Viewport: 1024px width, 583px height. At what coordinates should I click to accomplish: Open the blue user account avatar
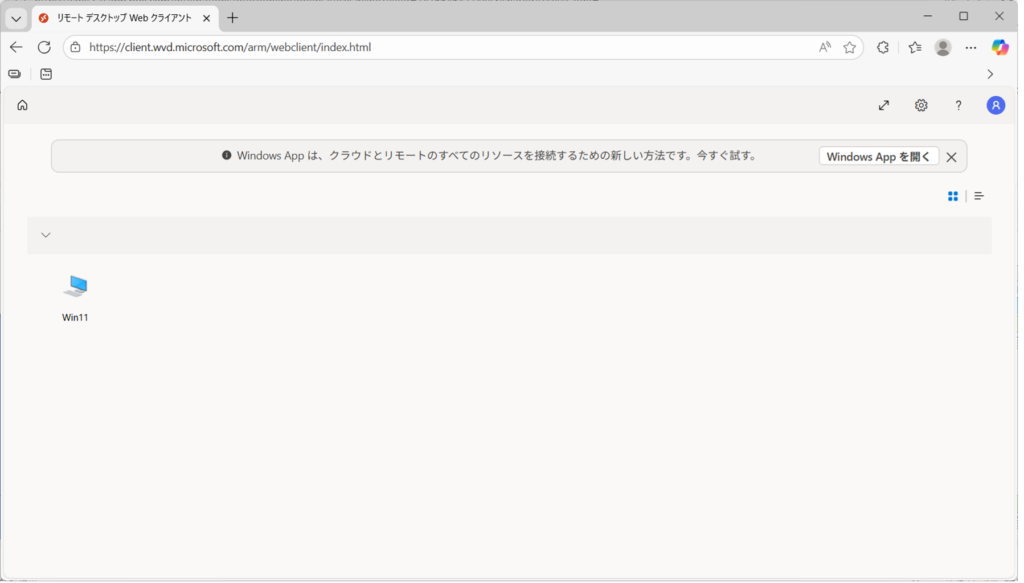(995, 105)
